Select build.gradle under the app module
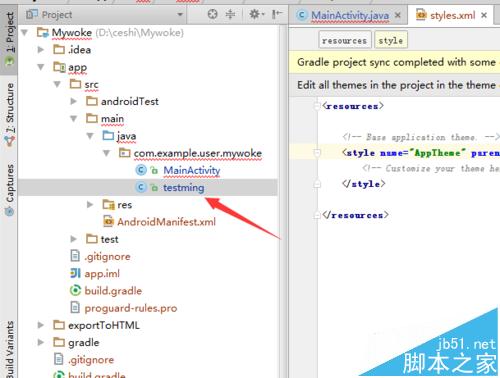Screen dimensions: 500x378 [x=113, y=291]
